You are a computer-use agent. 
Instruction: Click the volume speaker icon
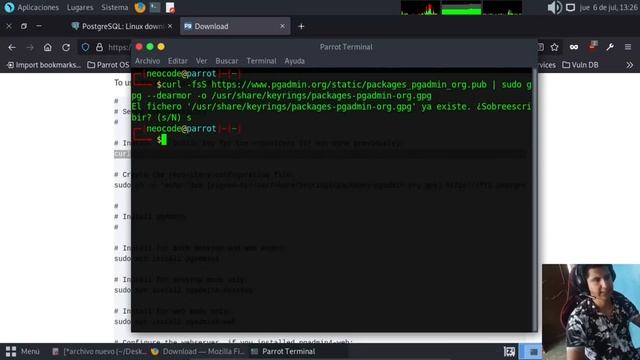click(x=554, y=7)
